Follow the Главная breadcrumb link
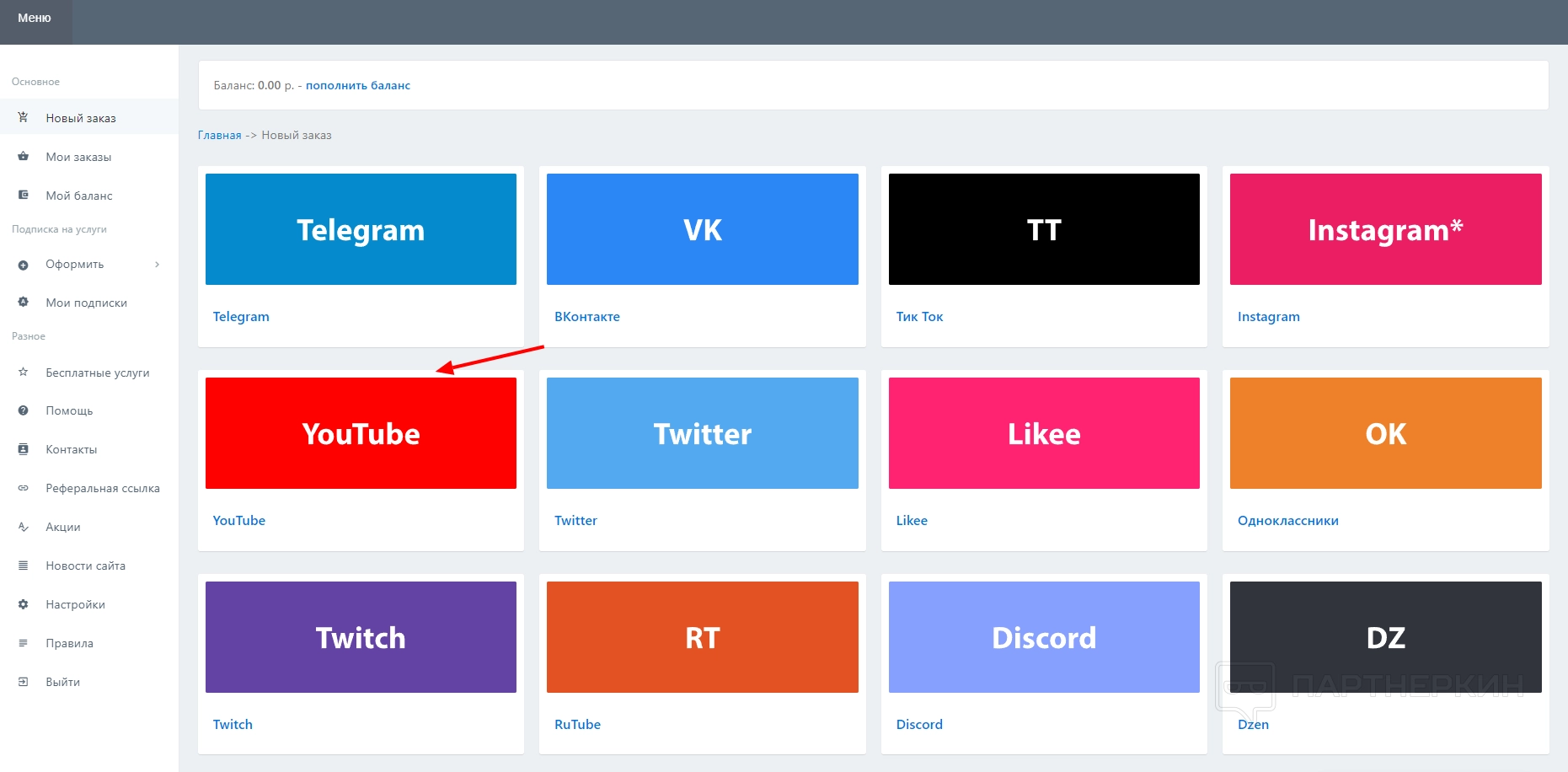This screenshot has height=772, width=1568. point(220,135)
